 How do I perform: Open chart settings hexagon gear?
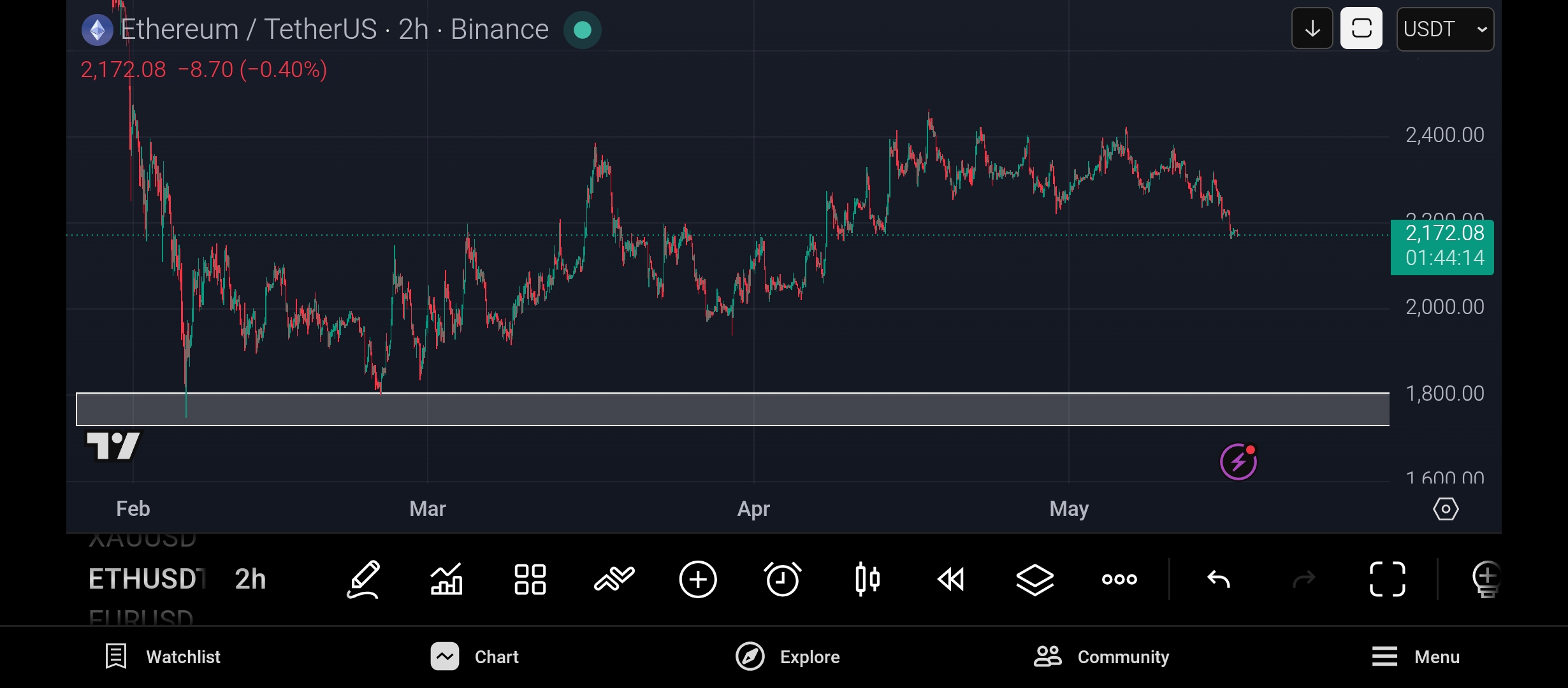point(1446,509)
